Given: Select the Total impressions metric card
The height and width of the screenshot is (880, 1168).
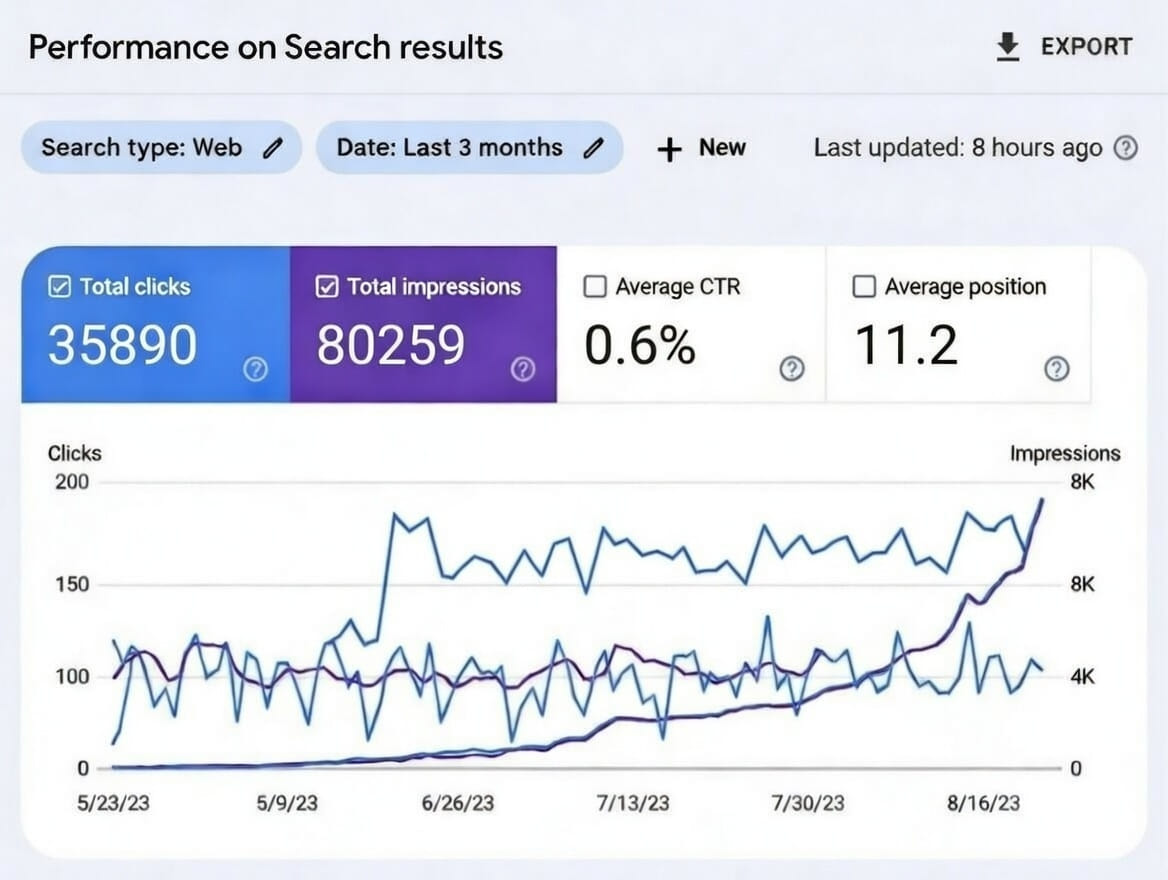Looking at the screenshot, I should click(x=424, y=325).
